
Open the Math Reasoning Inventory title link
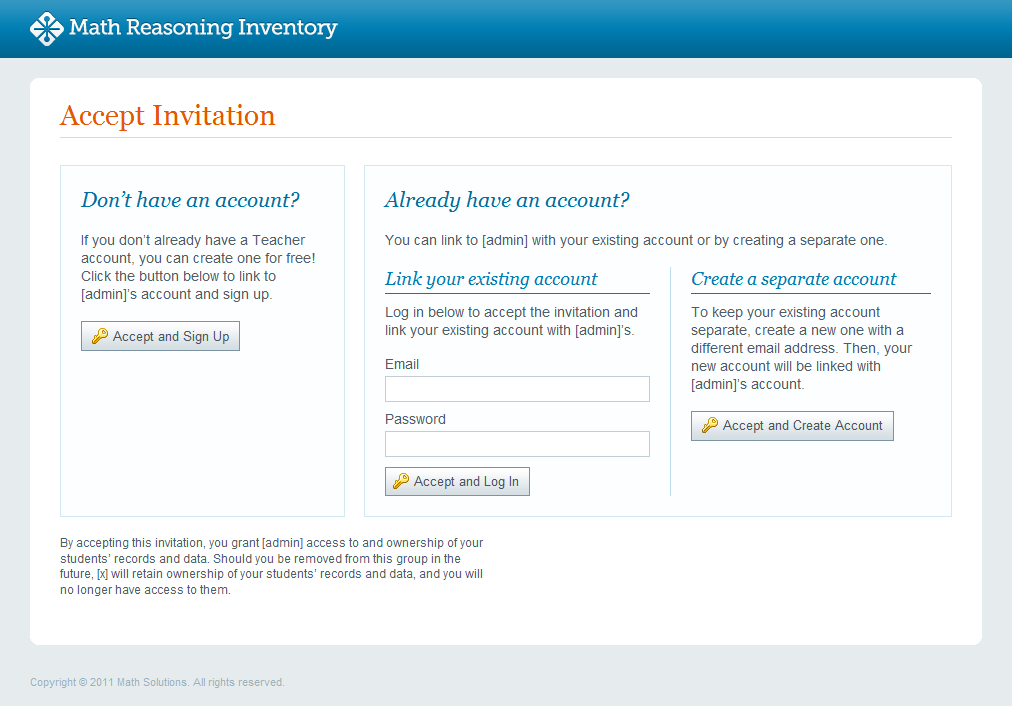point(203,28)
